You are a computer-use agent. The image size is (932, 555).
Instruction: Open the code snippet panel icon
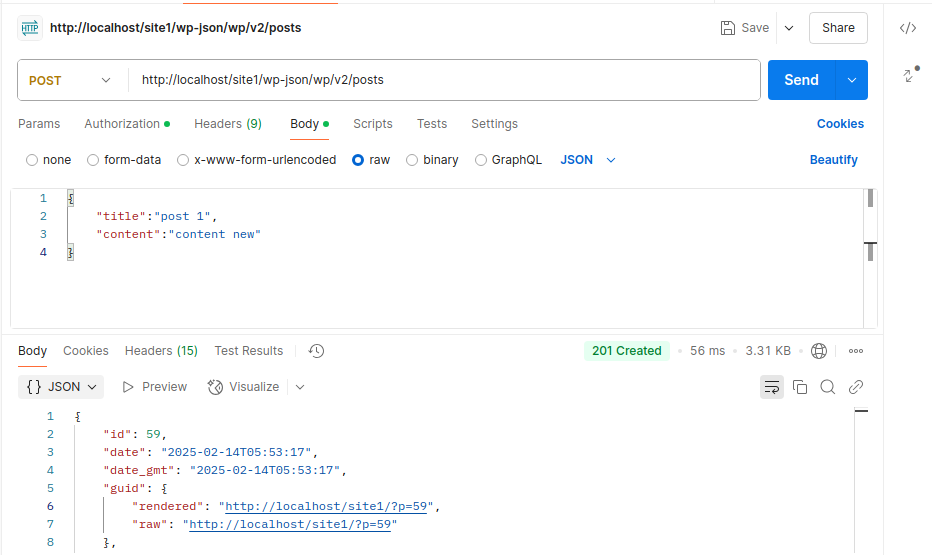(x=908, y=28)
